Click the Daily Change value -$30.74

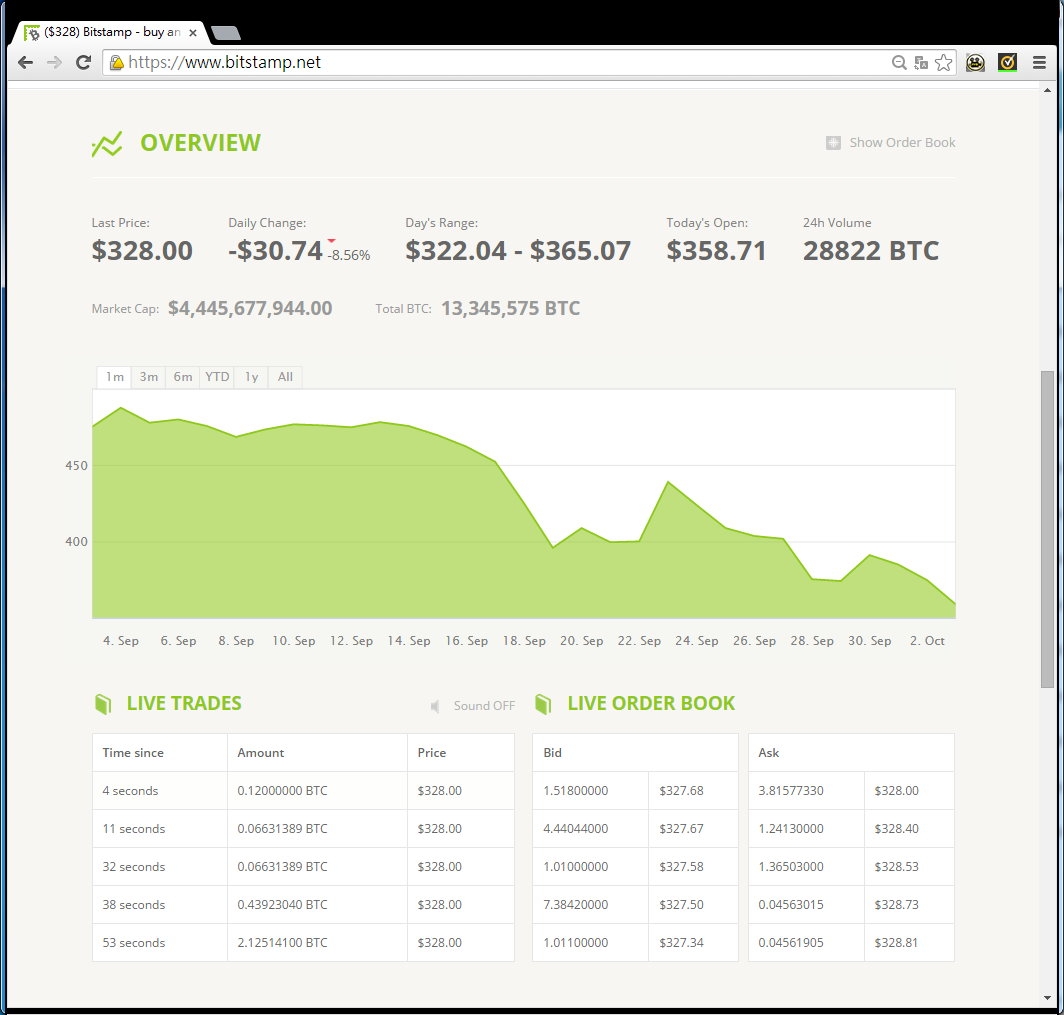pos(276,250)
